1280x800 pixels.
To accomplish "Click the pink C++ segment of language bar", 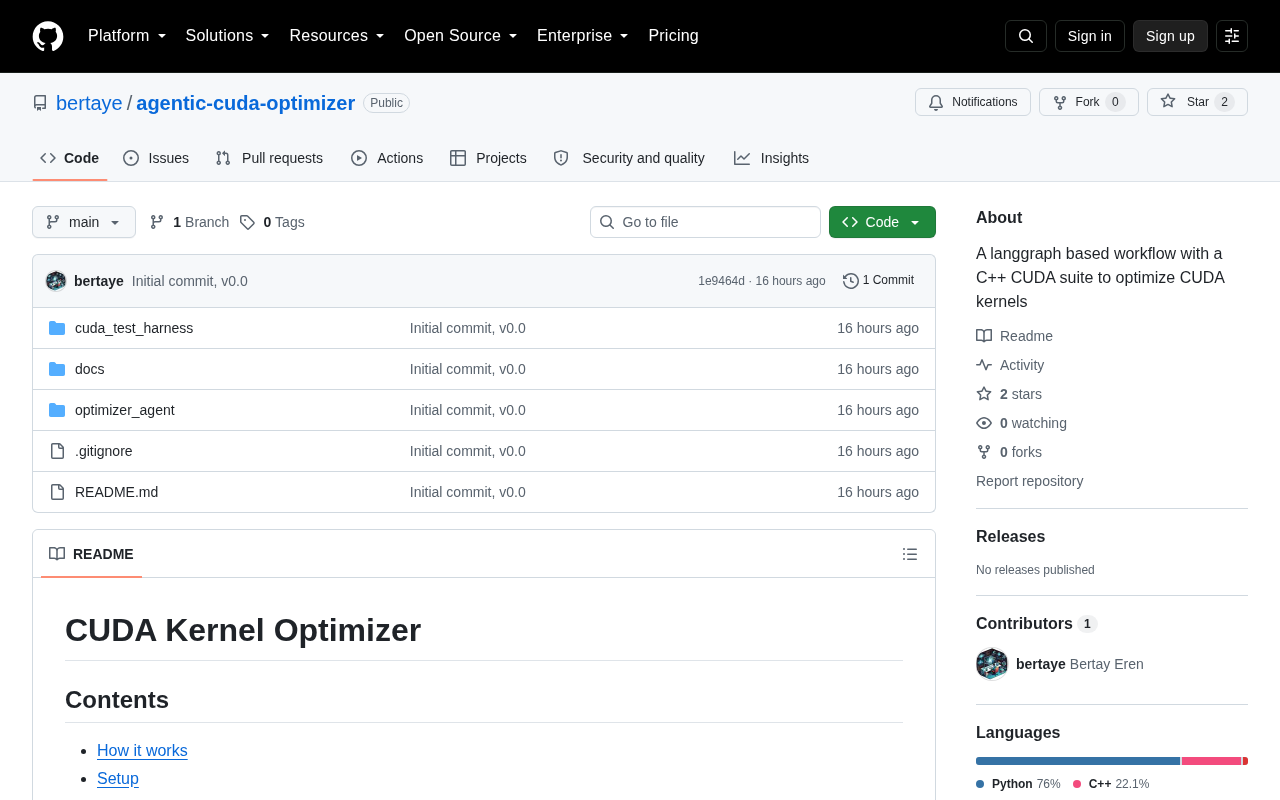I will pos(1212,761).
